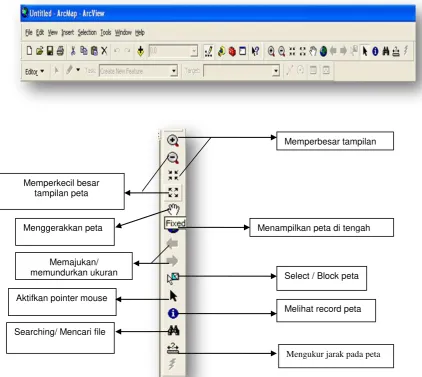Click Fixed Zoom Out in the horizontal toolbar
422x377 pixels.
click(302, 51)
